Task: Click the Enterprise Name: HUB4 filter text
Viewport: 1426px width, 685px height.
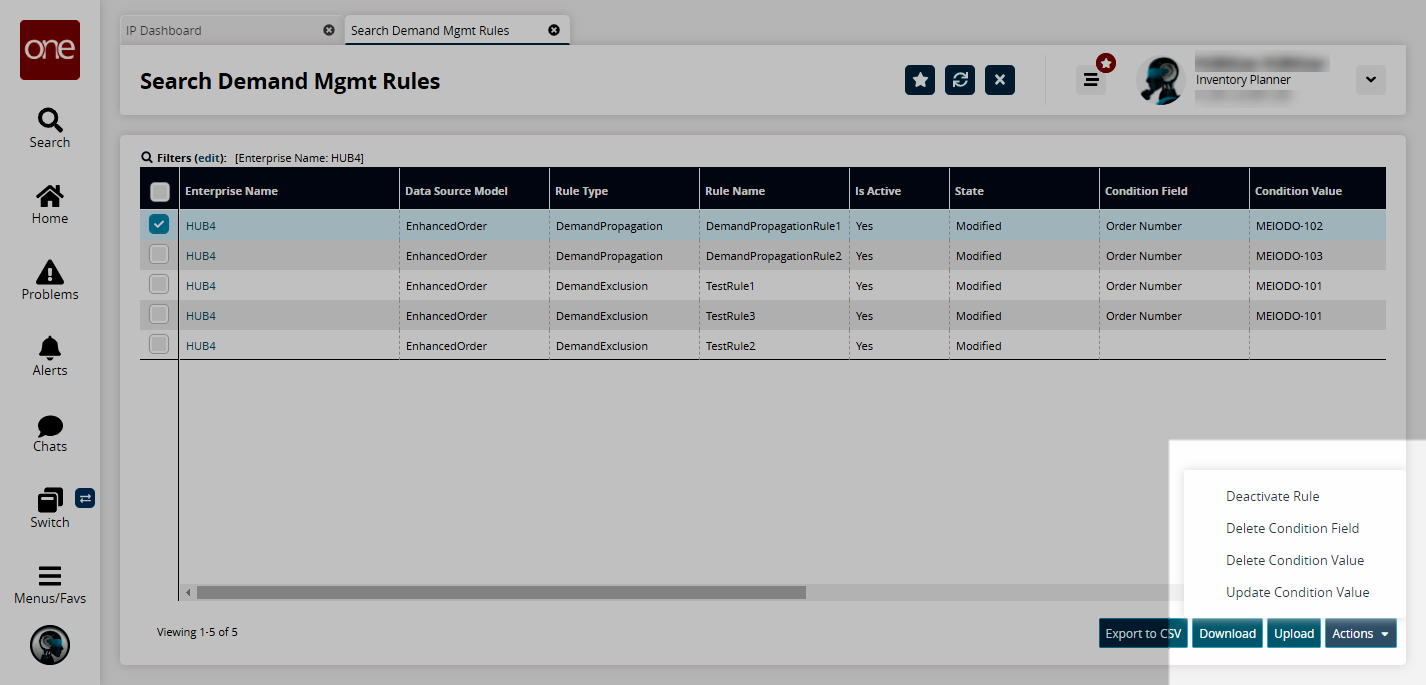Action: [299, 158]
